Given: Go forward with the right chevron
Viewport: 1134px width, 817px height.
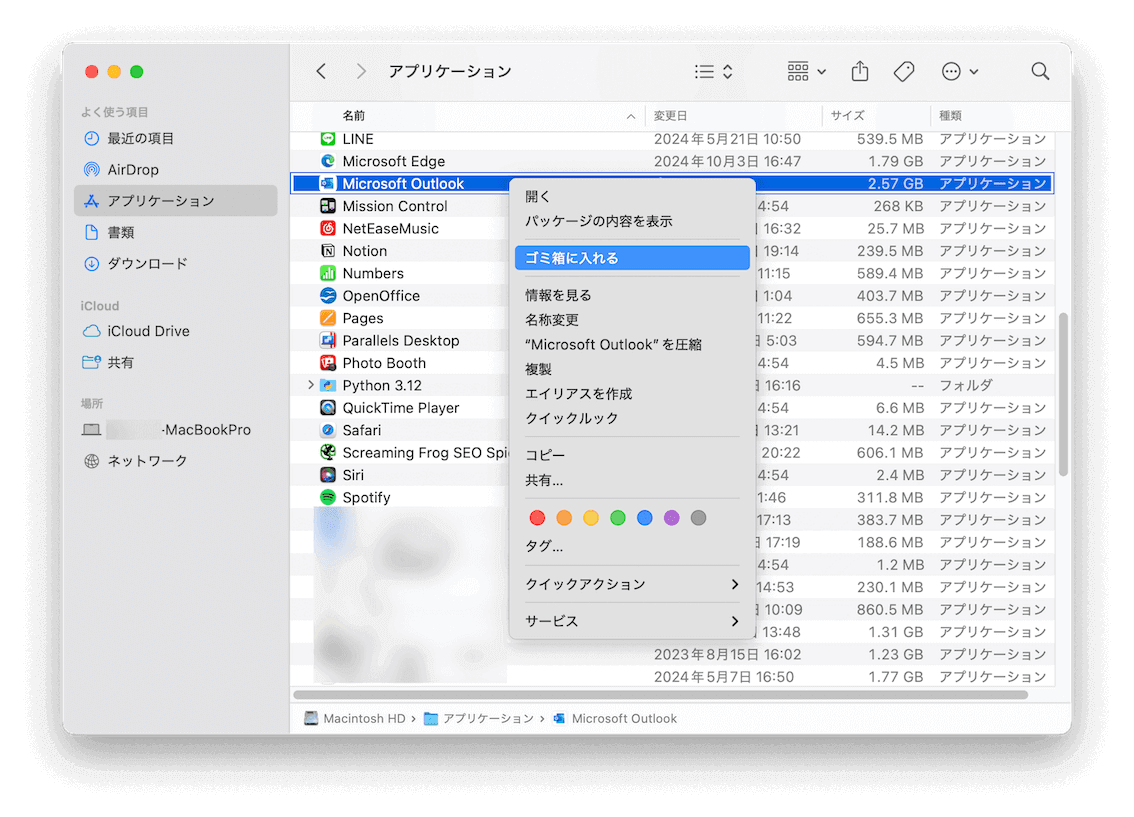Looking at the screenshot, I should tap(361, 71).
